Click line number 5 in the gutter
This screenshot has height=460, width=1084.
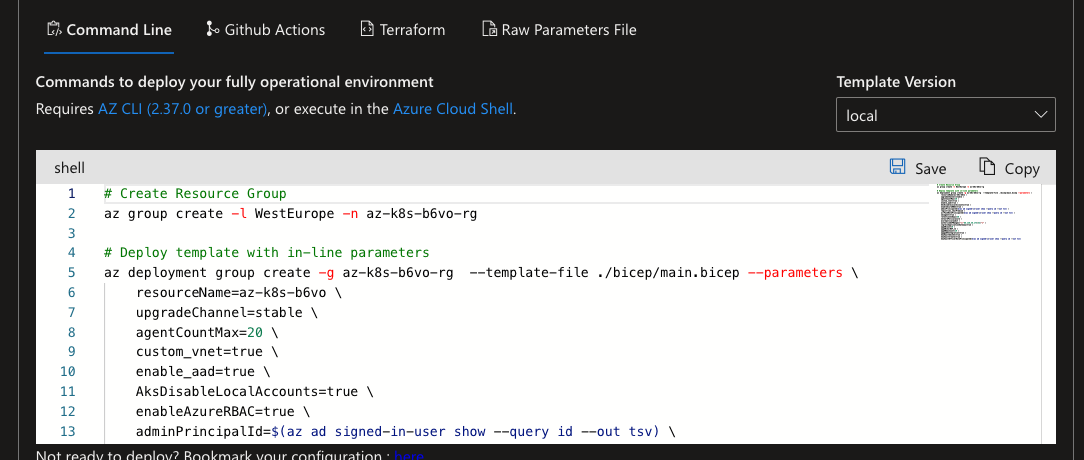tap(71, 273)
